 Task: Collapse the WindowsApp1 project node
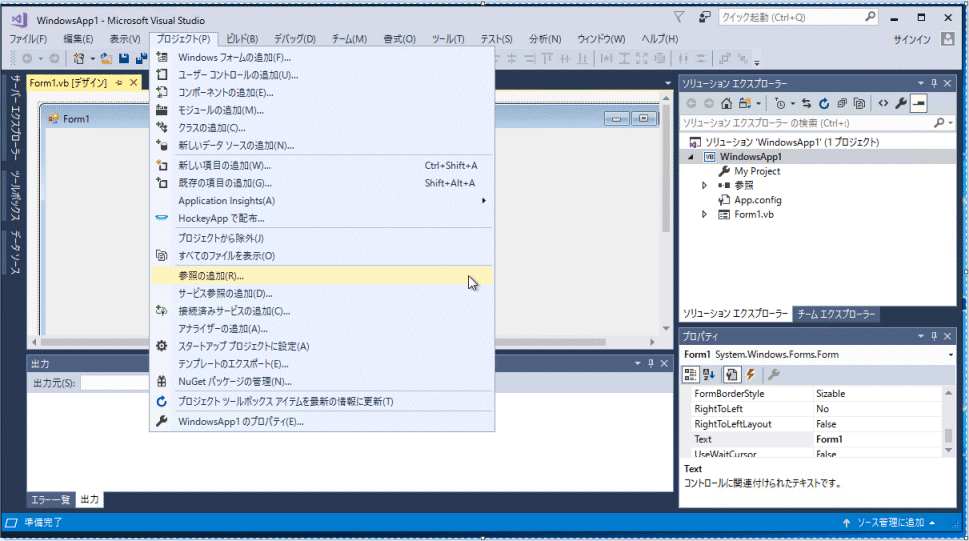tap(691, 157)
